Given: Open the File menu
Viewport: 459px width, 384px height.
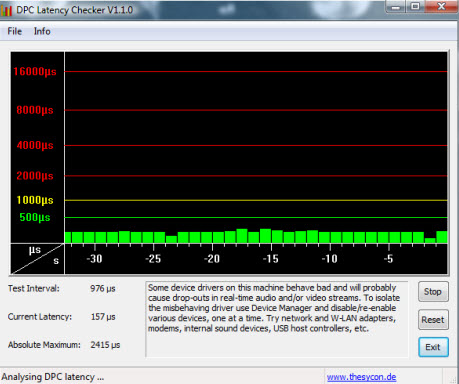Looking at the screenshot, I should [x=15, y=31].
